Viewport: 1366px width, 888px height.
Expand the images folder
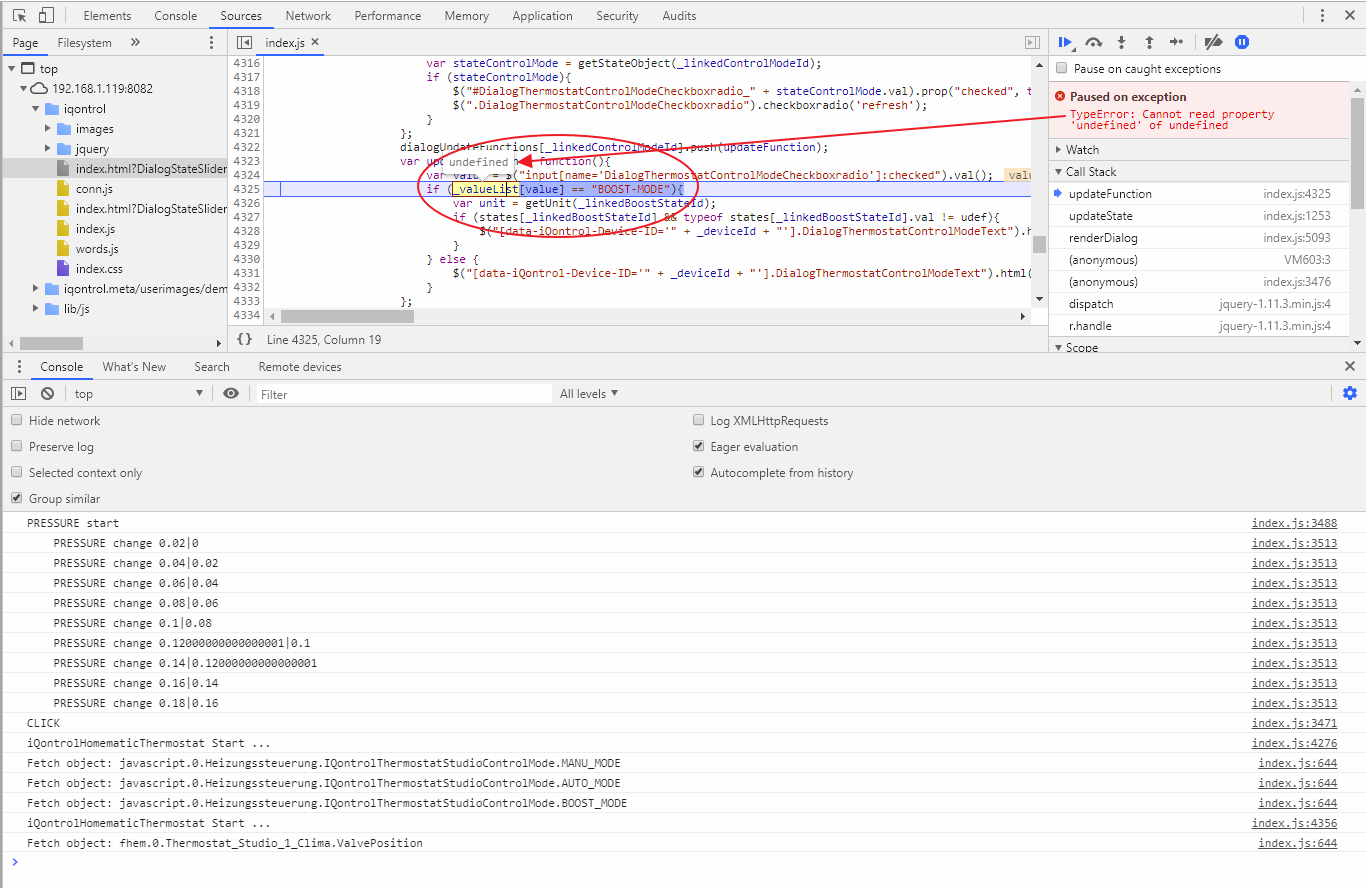(48, 129)
